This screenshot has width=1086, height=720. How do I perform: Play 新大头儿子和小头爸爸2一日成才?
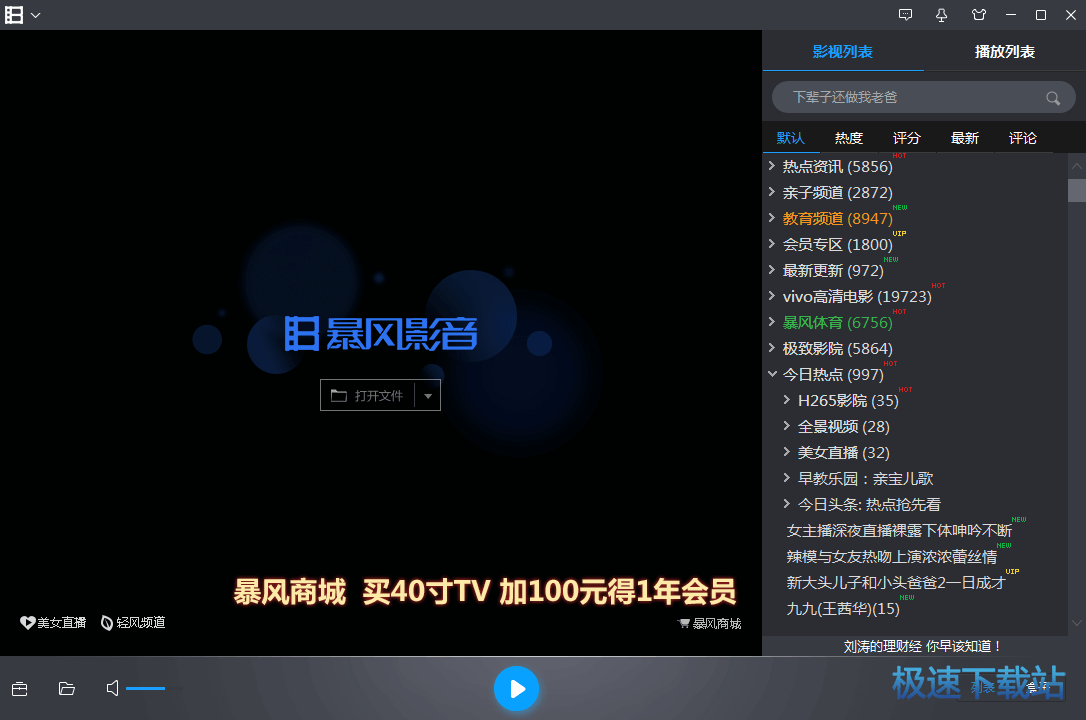tap(896, 583)
